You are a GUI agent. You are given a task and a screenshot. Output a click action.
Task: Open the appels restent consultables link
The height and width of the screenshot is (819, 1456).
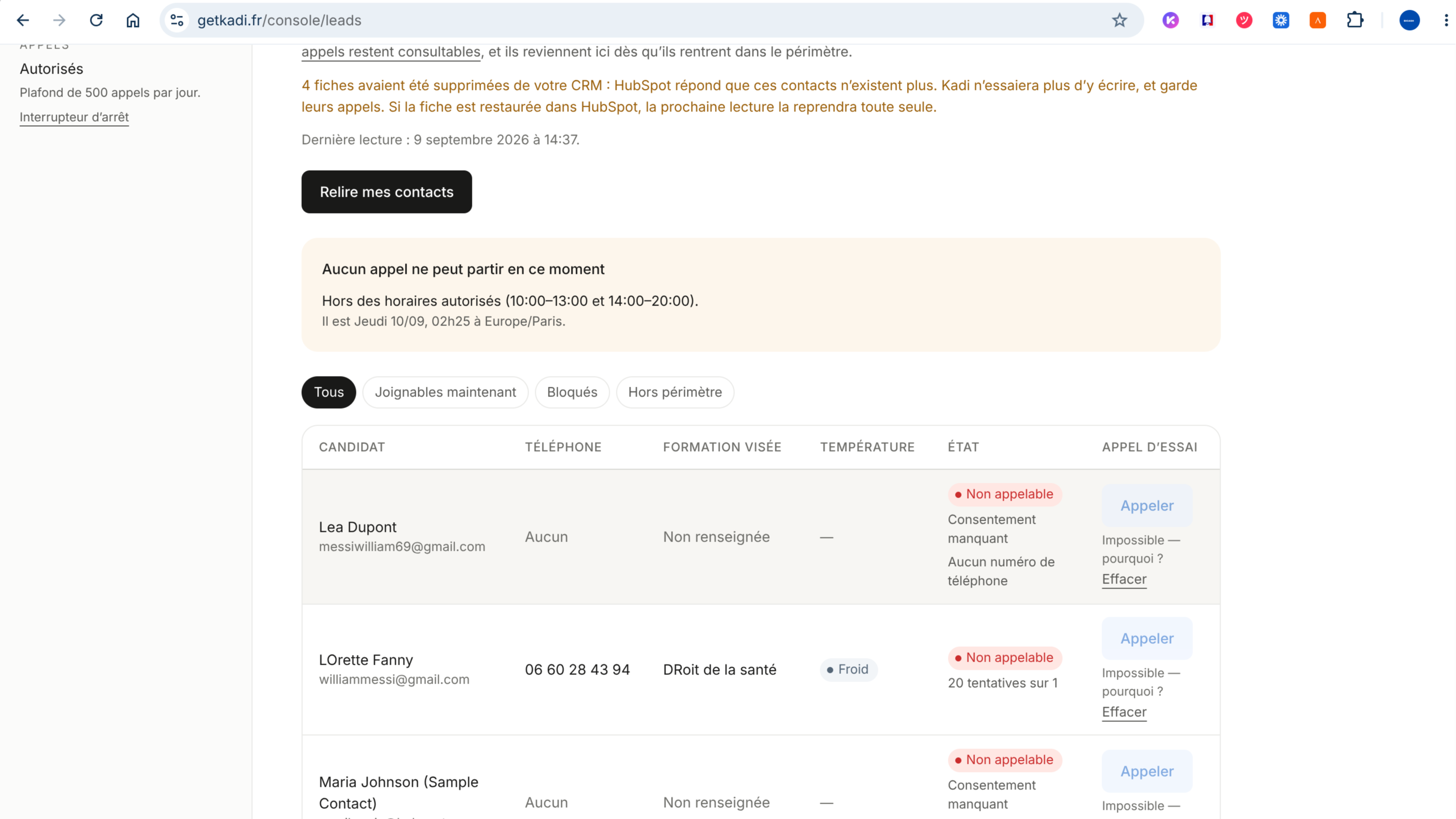point(391,52)
